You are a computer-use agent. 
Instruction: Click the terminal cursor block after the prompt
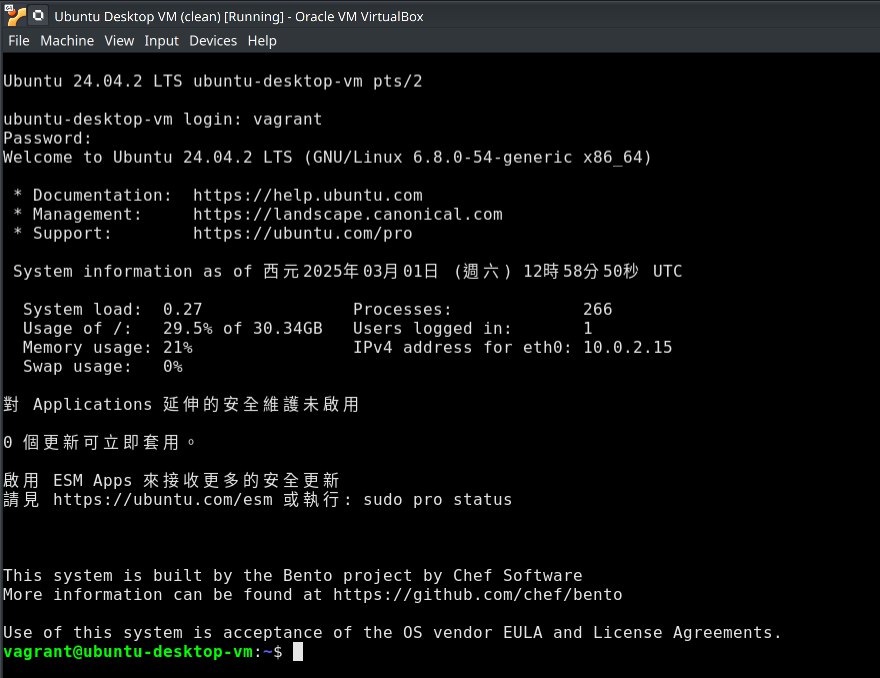coord(298,652)
